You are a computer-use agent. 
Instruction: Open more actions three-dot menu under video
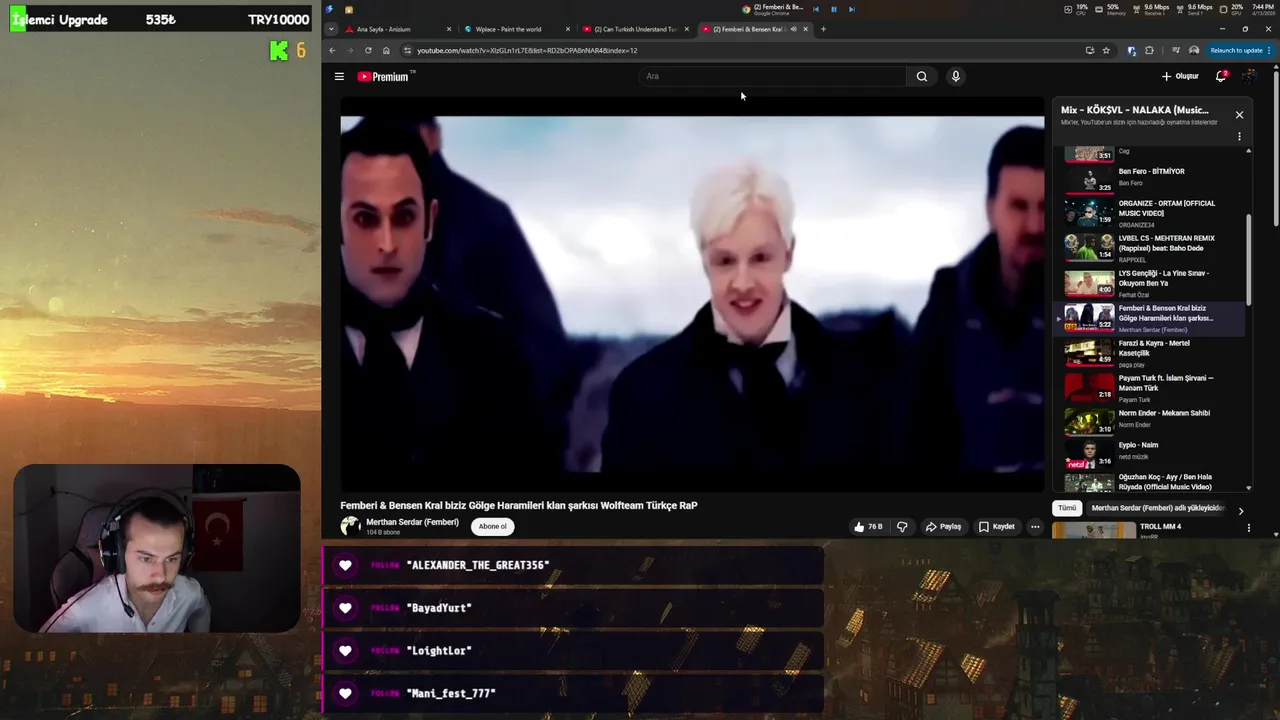pyautogui.click(x=1035, y=526)
